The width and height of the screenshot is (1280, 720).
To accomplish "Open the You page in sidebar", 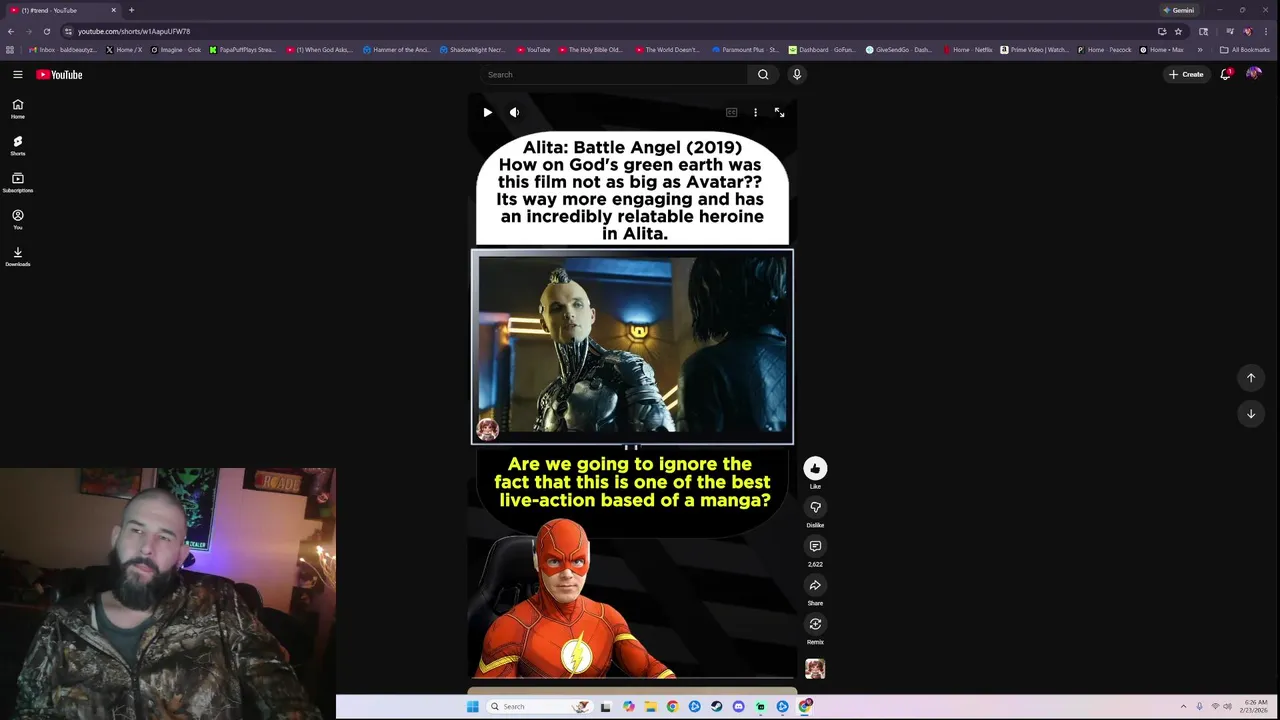I will click(17, 220).
